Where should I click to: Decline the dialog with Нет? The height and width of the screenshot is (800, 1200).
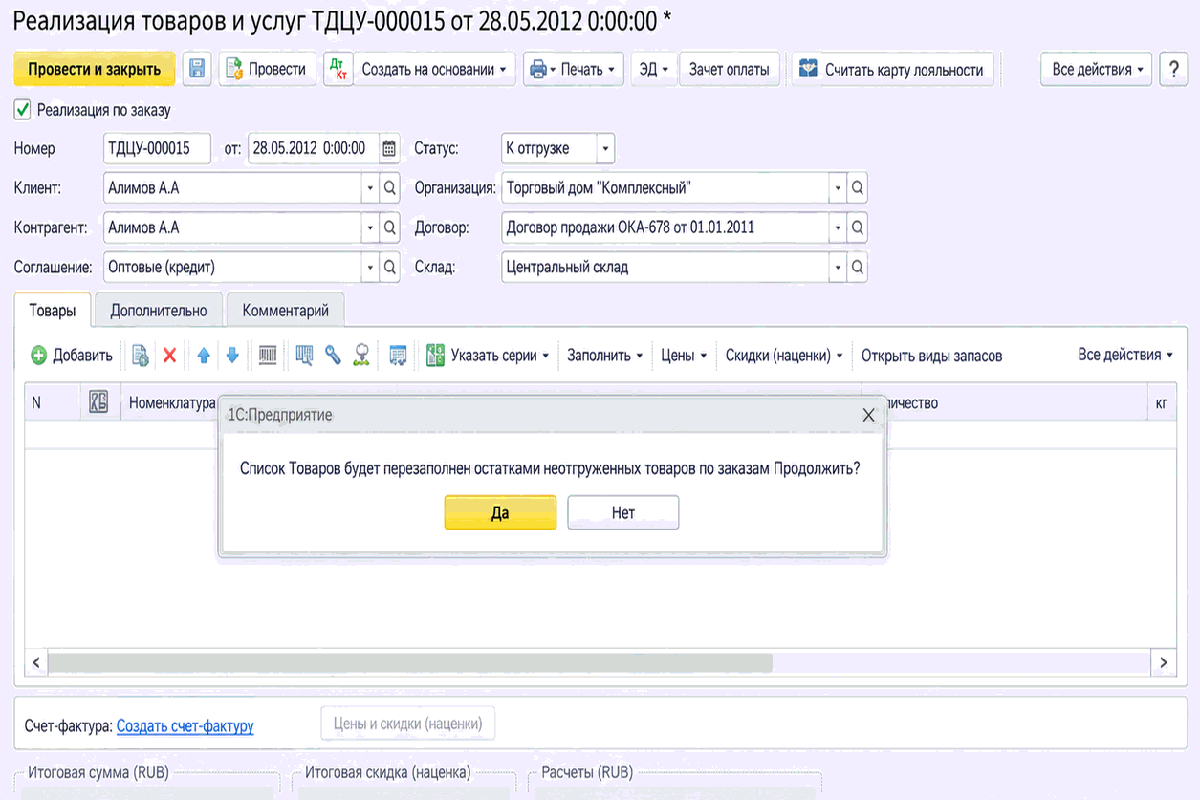click(623, 513)
